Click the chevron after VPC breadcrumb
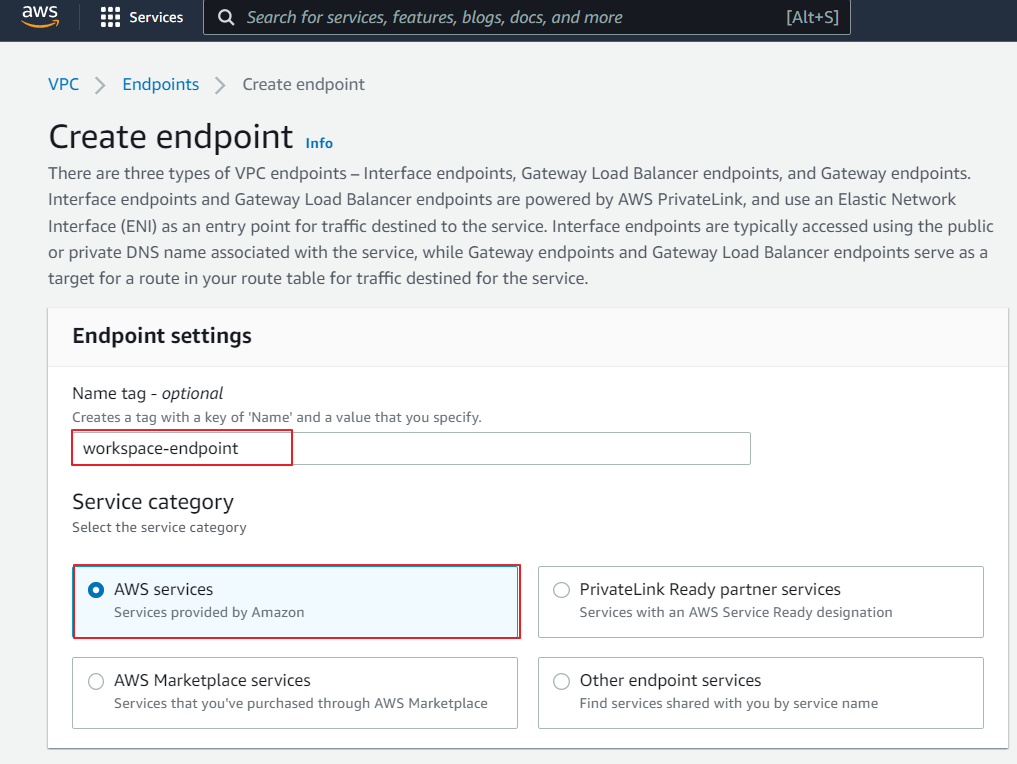1017x764 pixels. click(100, 85)
